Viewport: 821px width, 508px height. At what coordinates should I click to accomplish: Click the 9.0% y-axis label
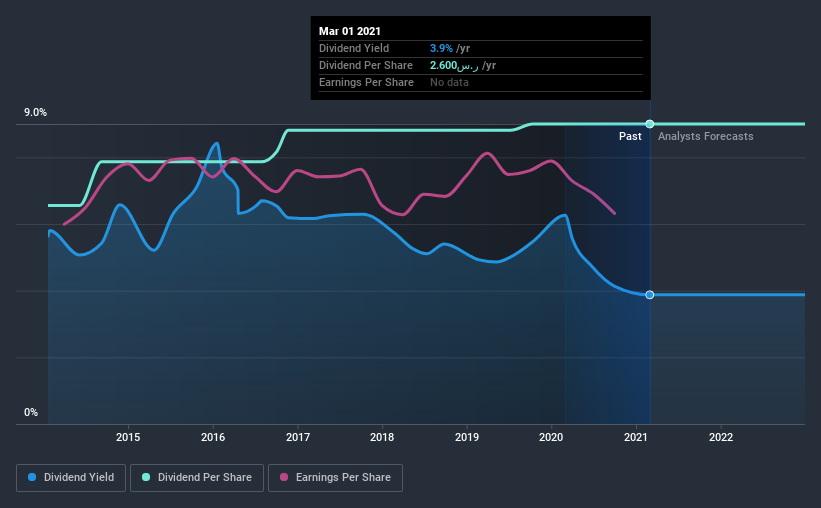coord(36,113)
